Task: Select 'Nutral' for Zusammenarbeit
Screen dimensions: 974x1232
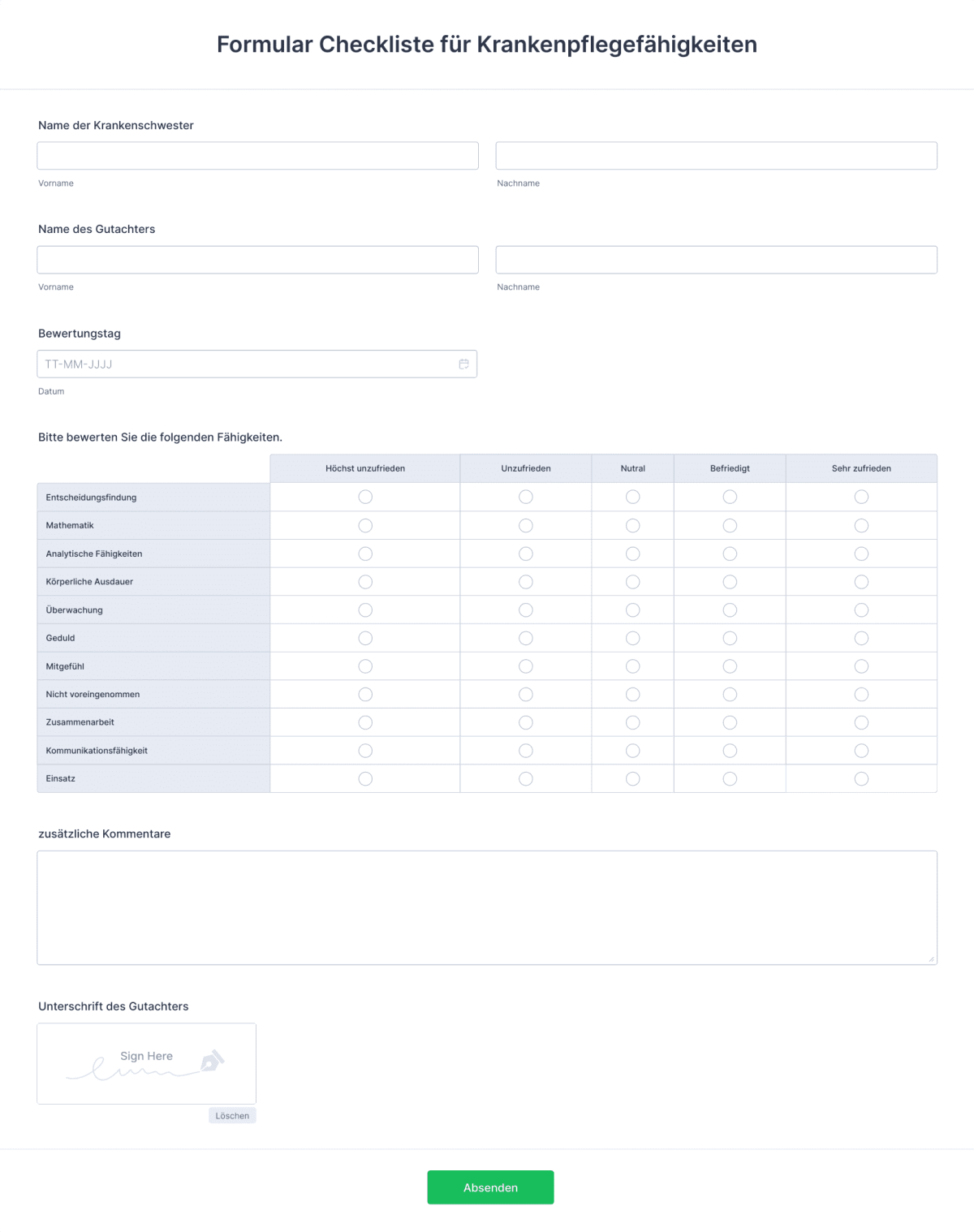Action: (x=632, y=722)
